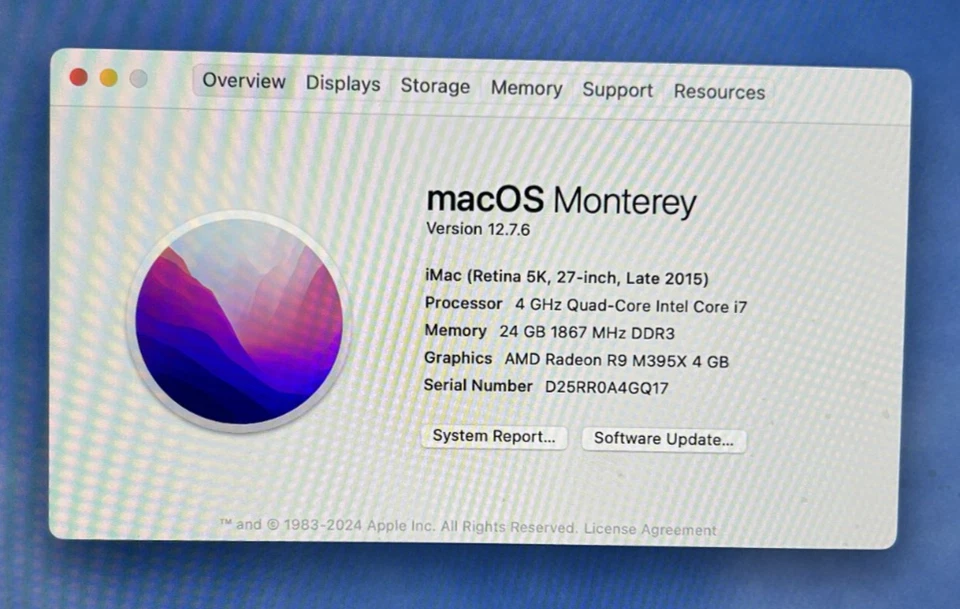This screenshot has width=960, height=609.
Task: Click Version 12.7.6 to reveal build number
Action: (479, 229)
